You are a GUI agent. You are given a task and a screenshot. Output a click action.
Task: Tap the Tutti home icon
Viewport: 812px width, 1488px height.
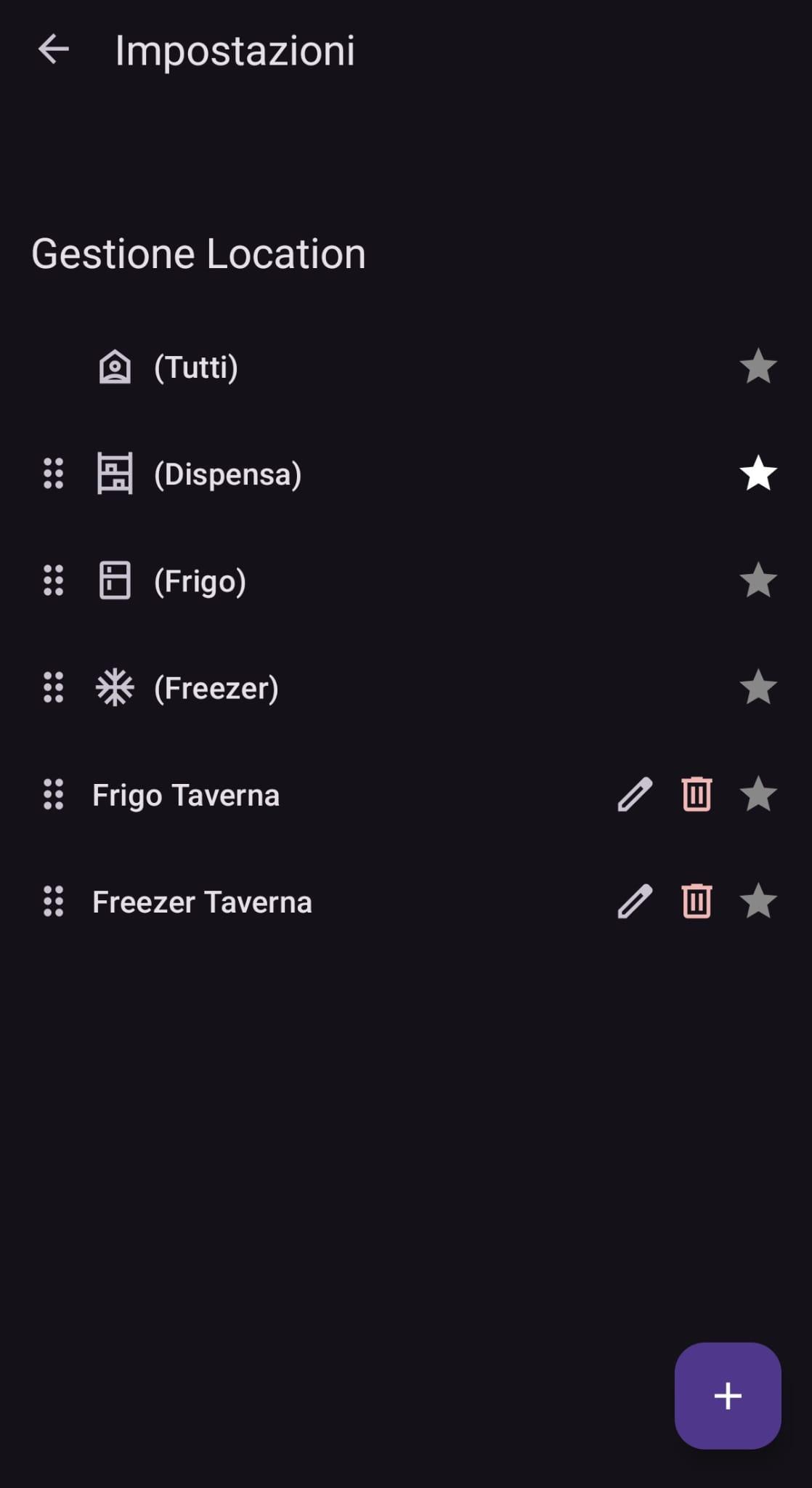tap(115, 366)
